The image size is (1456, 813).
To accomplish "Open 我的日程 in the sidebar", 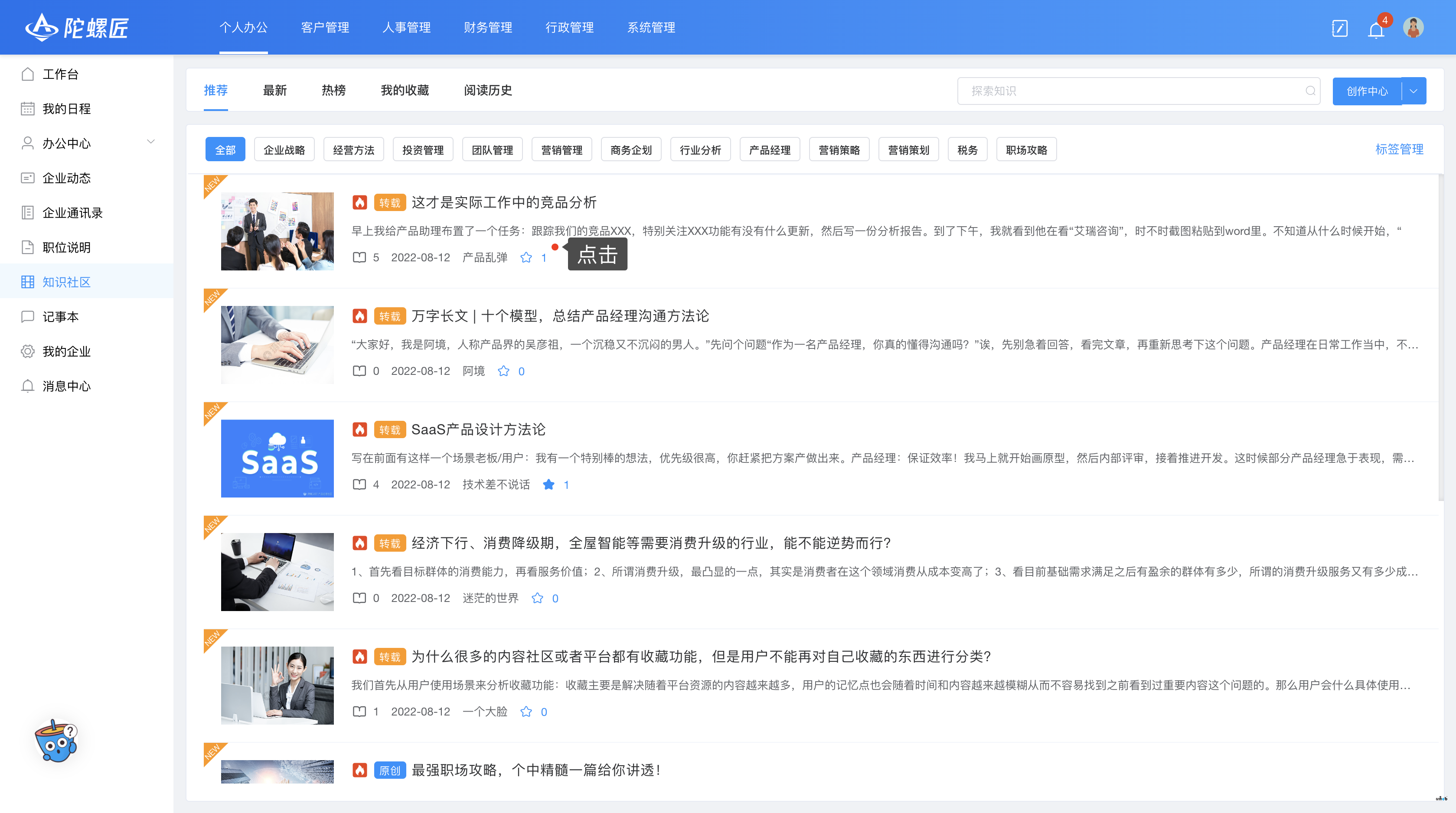I will coord(86,108).
